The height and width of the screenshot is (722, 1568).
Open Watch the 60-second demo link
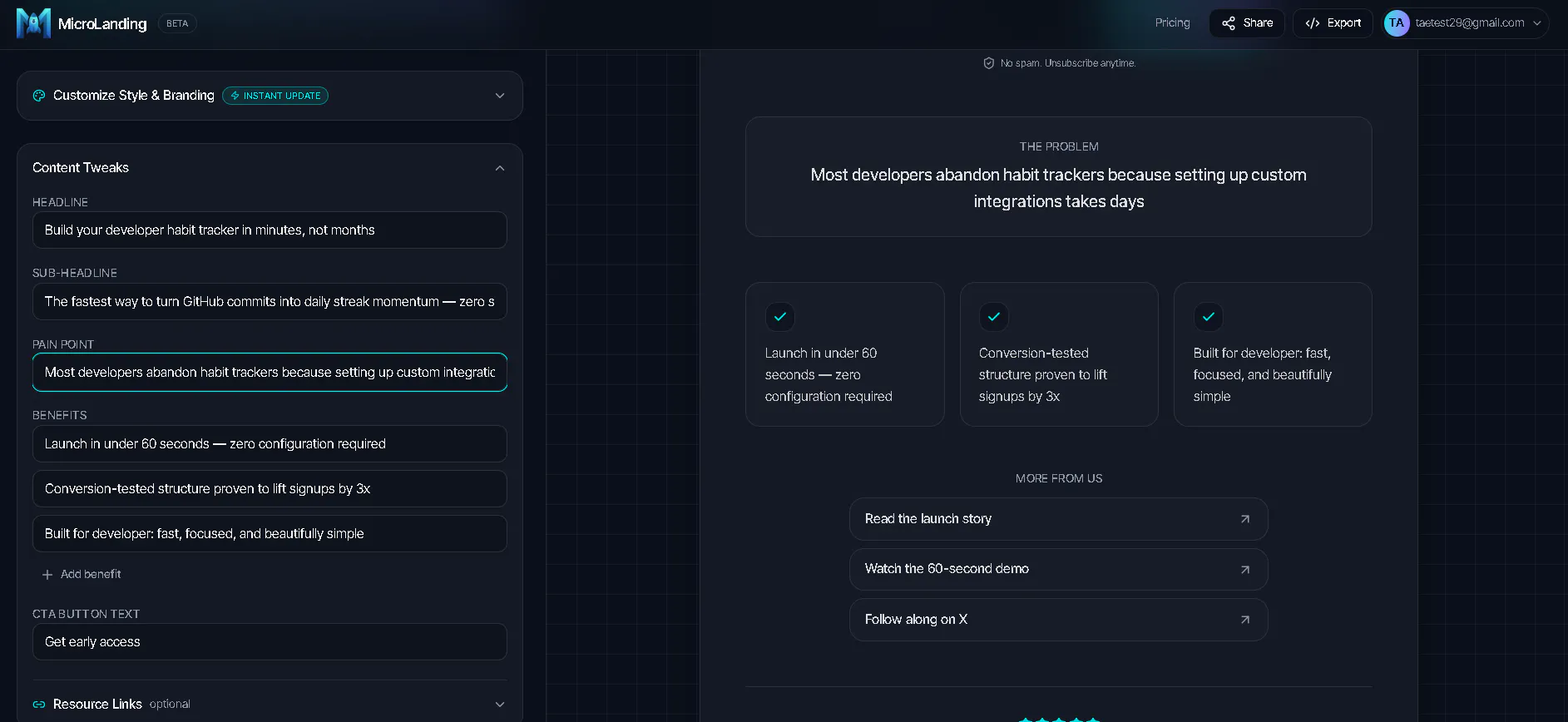click(x=1058, y=570)
